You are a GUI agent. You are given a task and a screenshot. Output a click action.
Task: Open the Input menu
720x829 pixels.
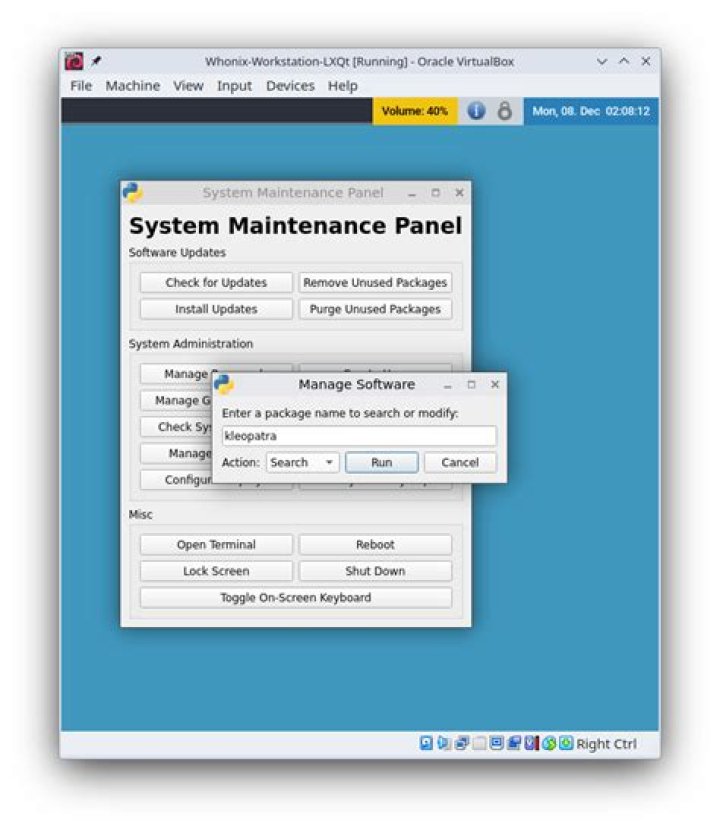tap(235, 86)
